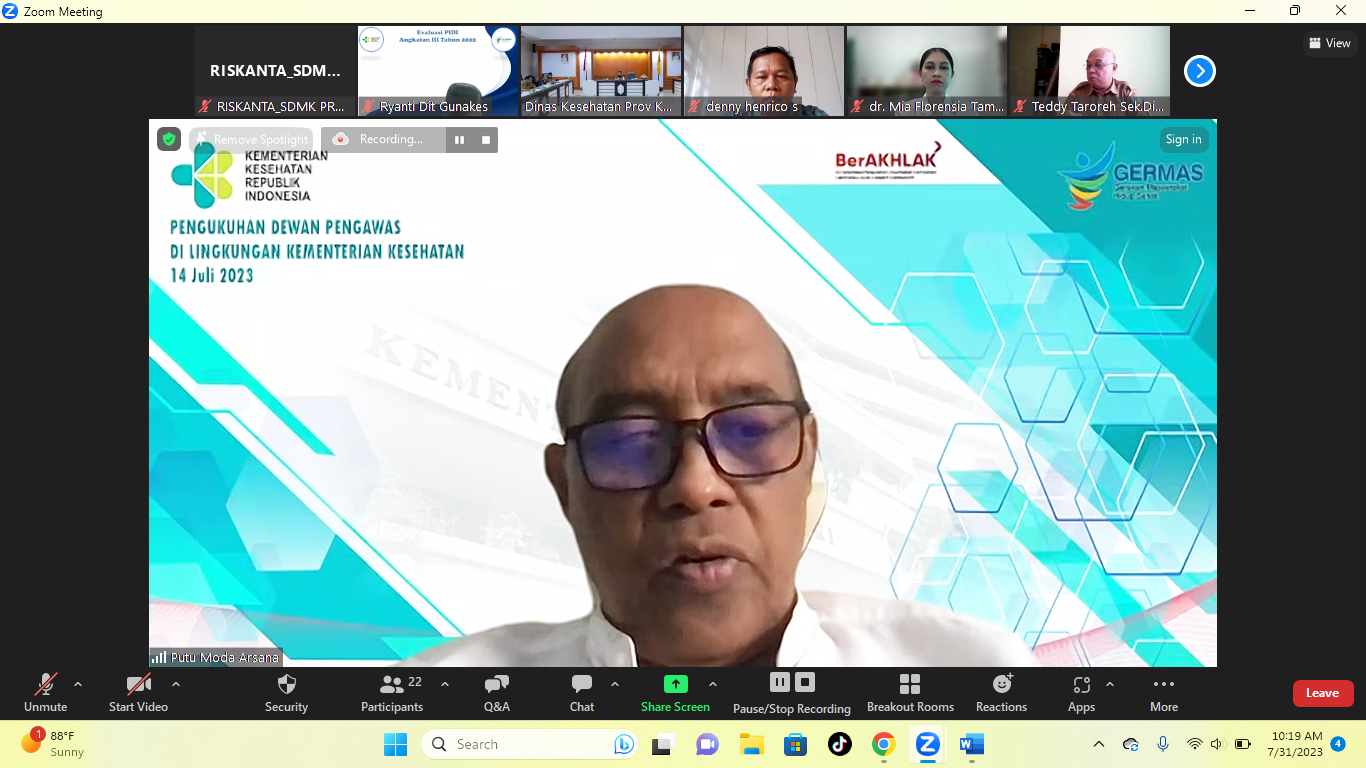
Task: Open TikTok from the taskbar
Action: (839, 744)
